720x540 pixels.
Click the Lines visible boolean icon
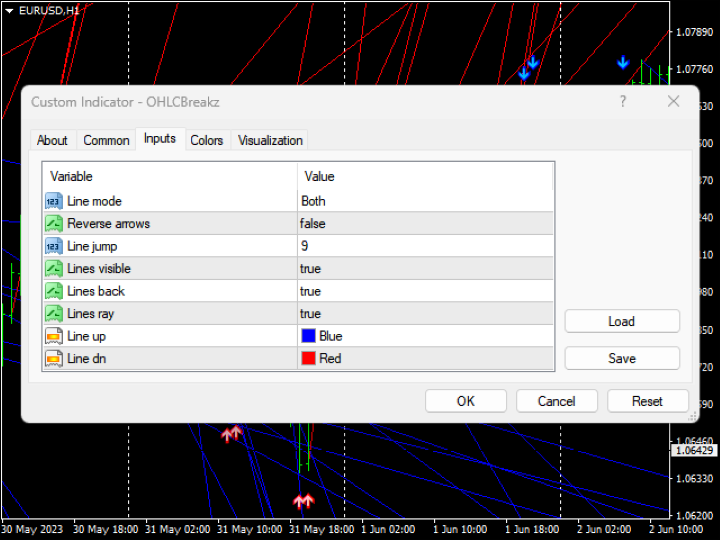[54, 269]
